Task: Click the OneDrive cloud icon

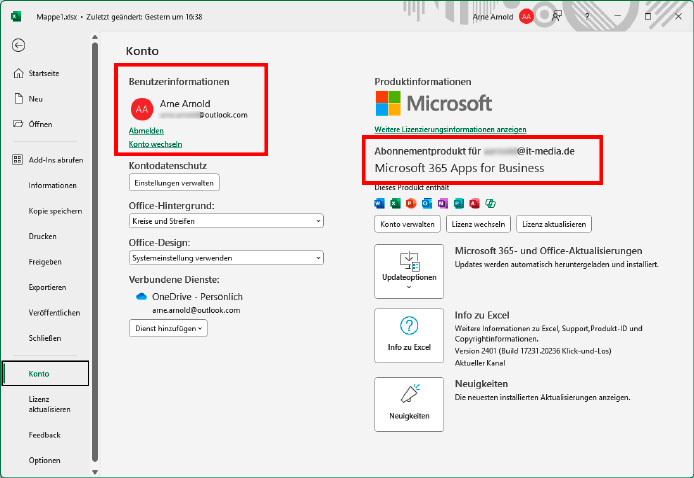Action: click(141, 297)
